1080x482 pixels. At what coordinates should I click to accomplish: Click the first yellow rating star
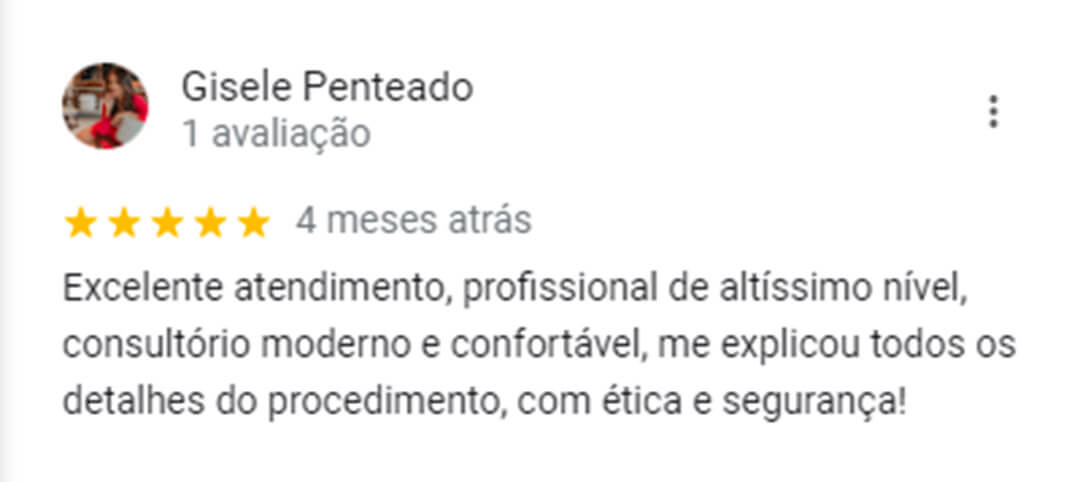[81, 223]
